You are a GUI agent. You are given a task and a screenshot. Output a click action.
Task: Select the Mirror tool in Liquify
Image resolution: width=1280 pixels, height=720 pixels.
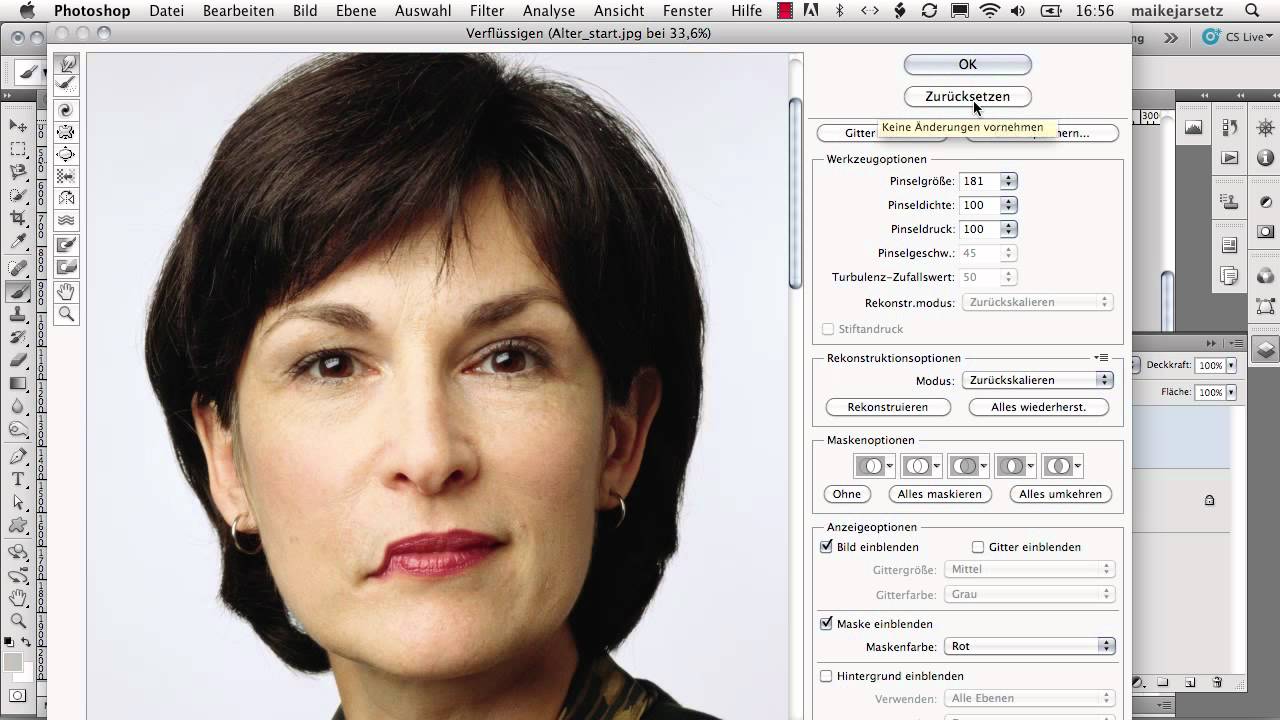pyautogui.click(x=67, y=198)
